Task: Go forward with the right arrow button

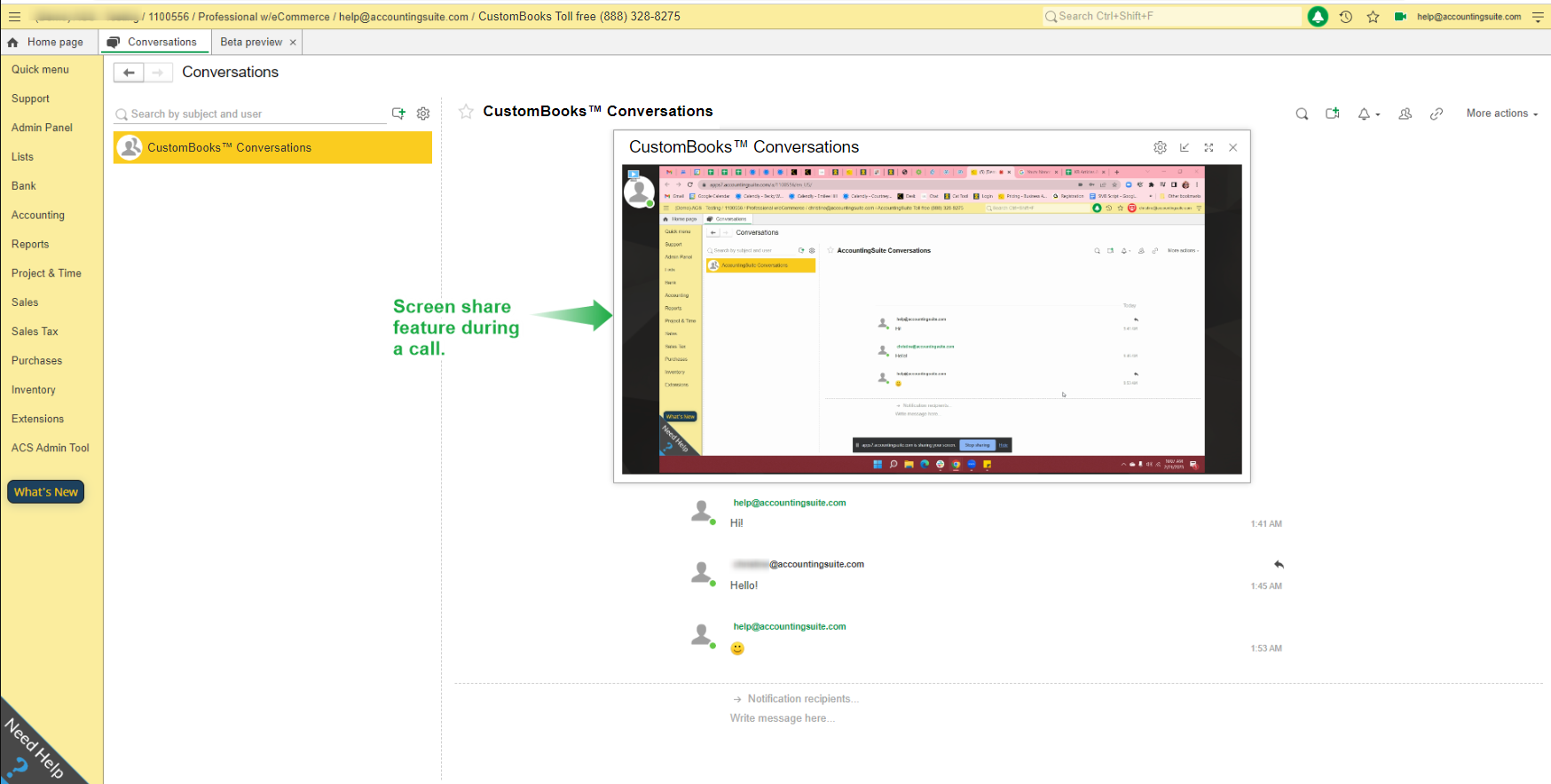Action: (157, 73)
